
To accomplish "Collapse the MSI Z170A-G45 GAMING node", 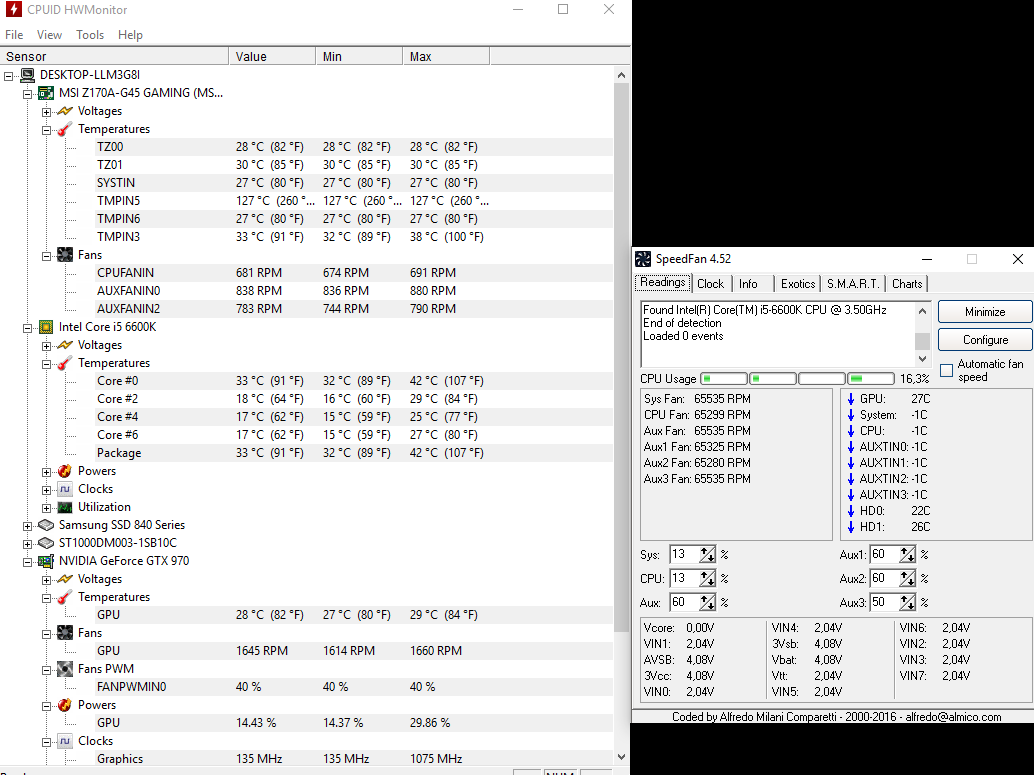I will point(27,94).
